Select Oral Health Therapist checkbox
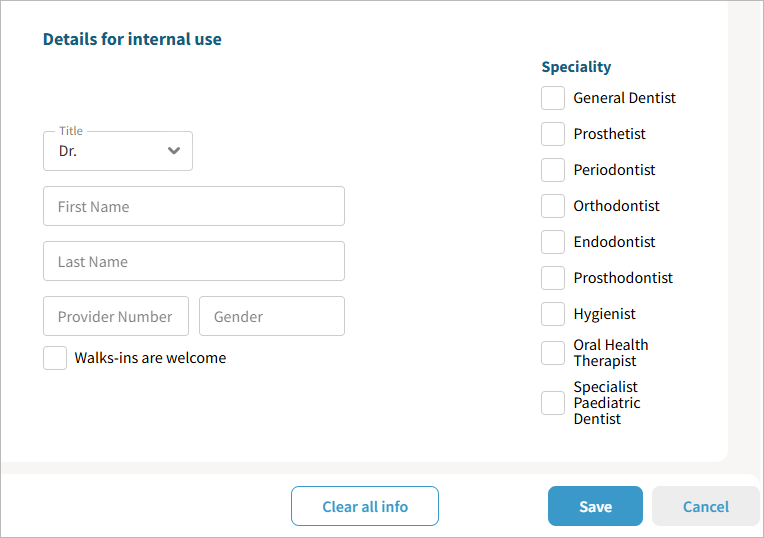 coord(553,353)
